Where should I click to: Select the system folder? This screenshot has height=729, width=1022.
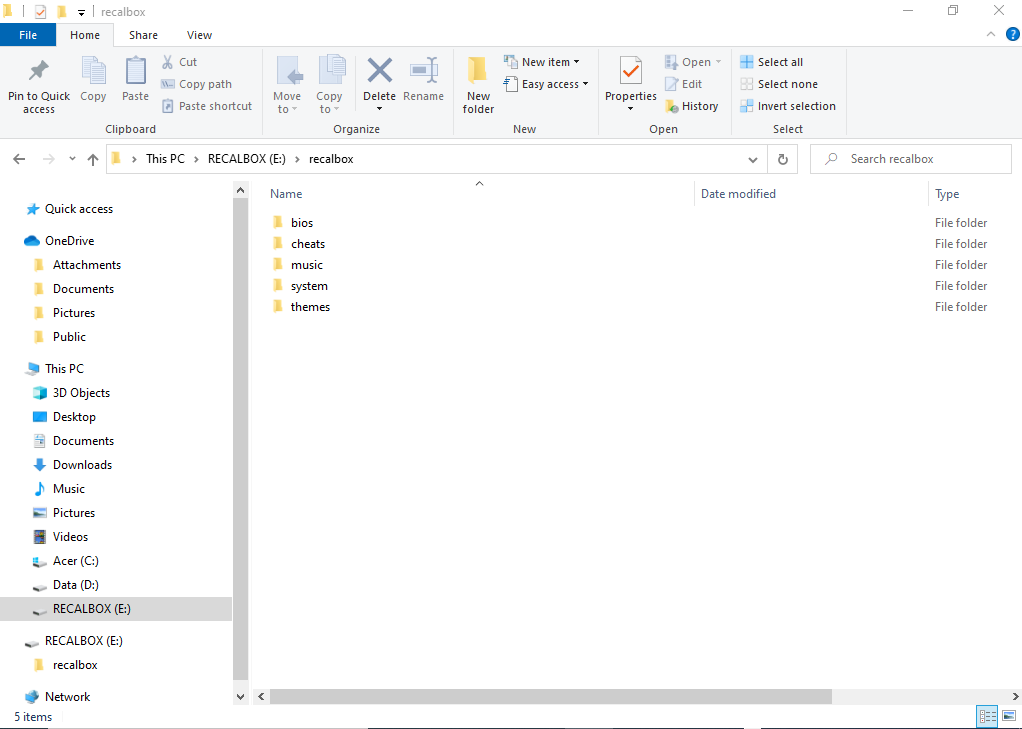(309, 286)
